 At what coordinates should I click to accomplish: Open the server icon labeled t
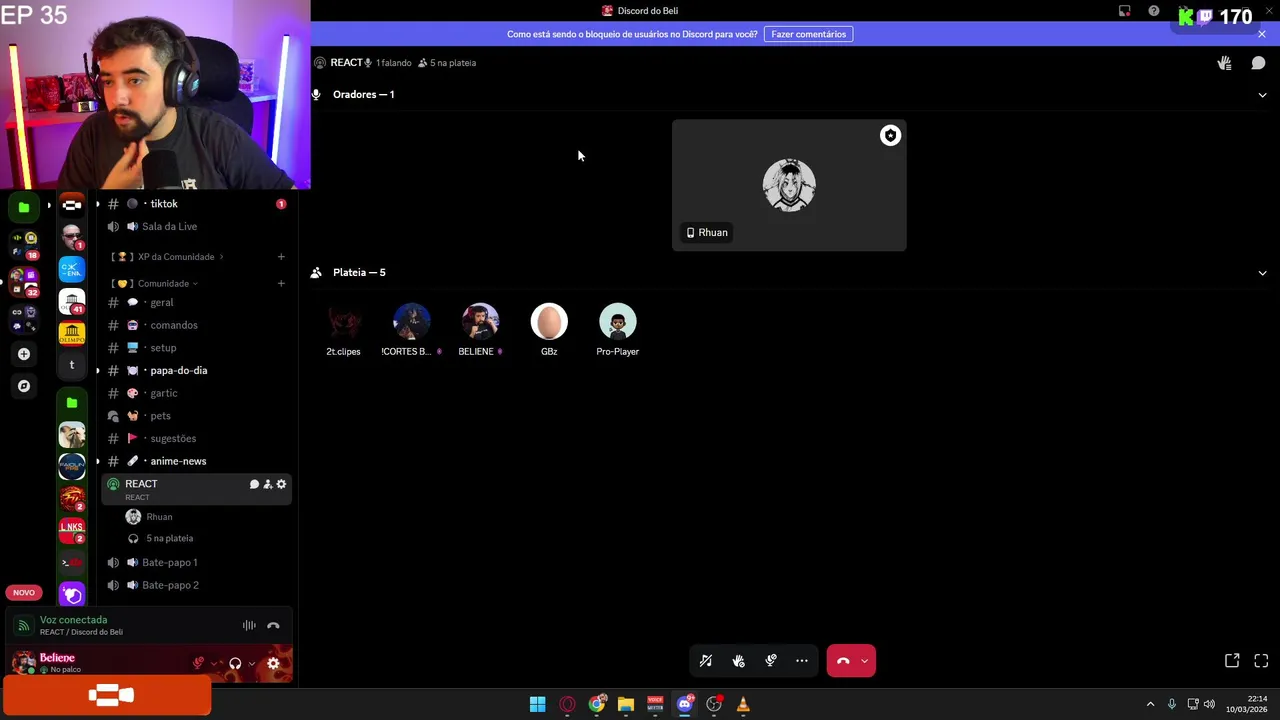pos(72,366)
